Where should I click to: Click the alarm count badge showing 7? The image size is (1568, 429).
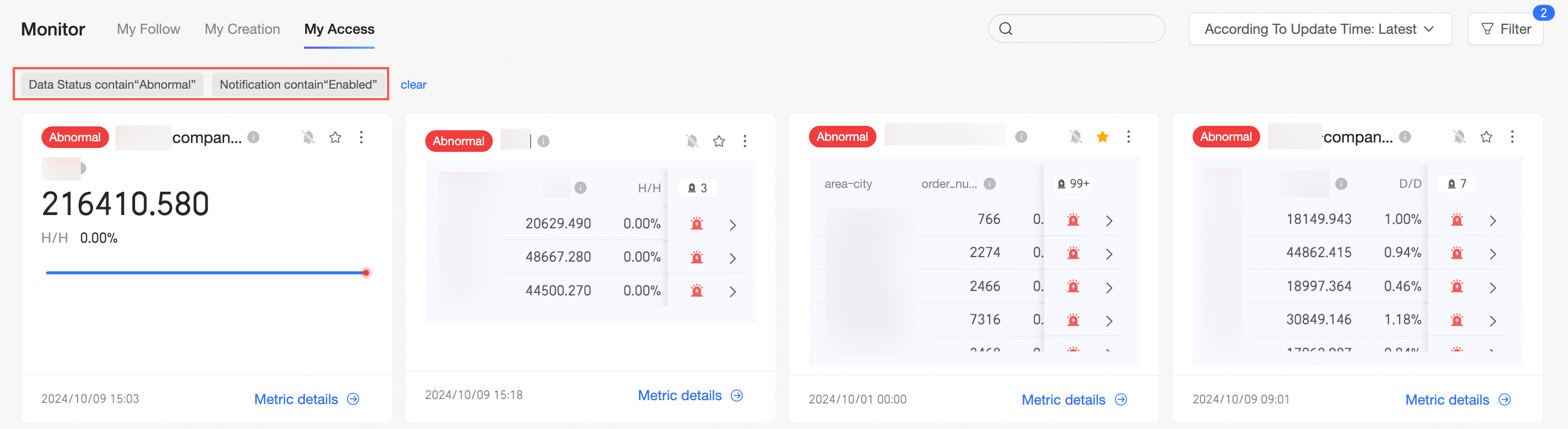[1457, 183]
